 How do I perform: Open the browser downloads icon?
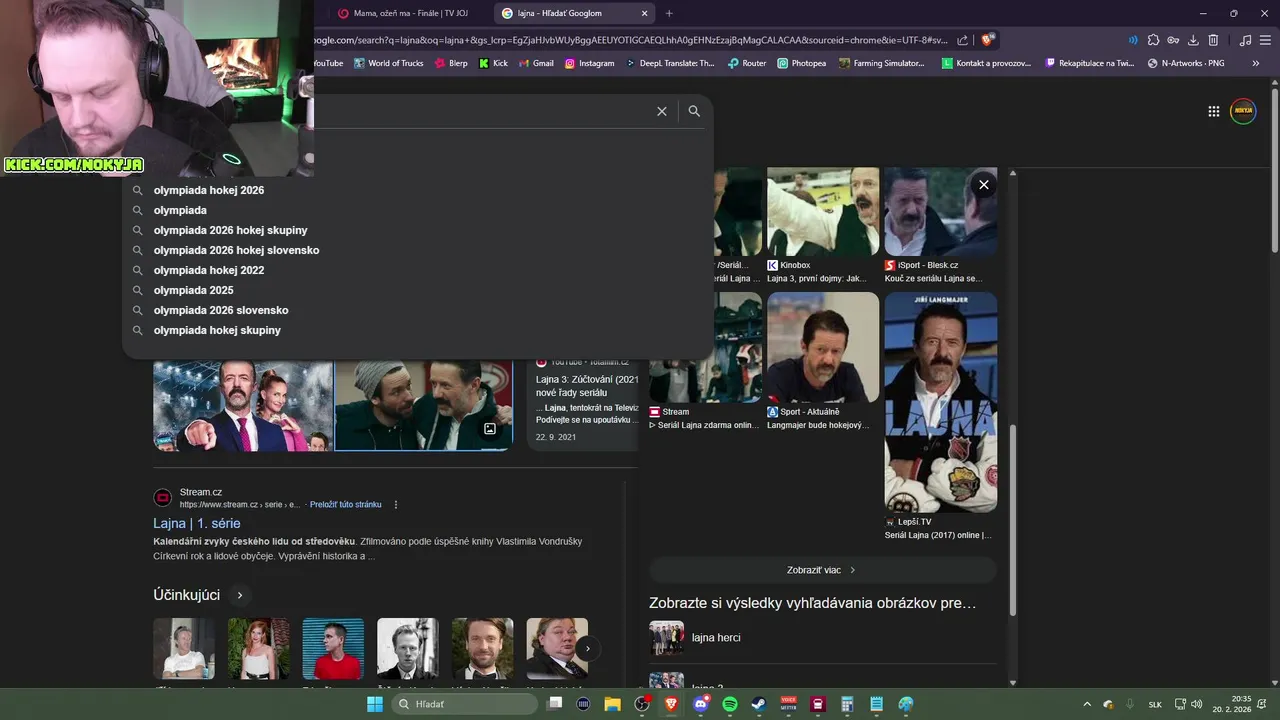point(1193,40)
